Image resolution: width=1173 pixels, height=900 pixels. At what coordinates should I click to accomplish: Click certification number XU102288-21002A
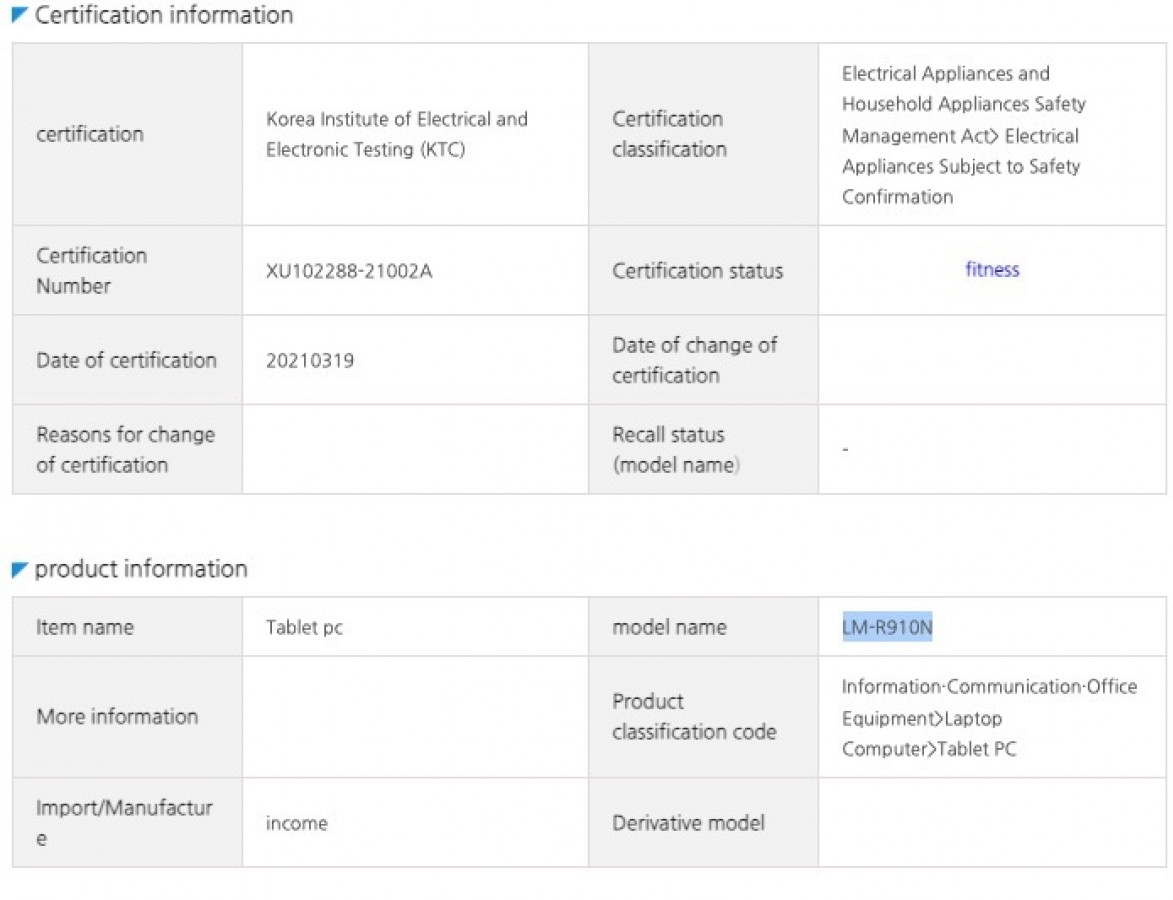[349, 271]
